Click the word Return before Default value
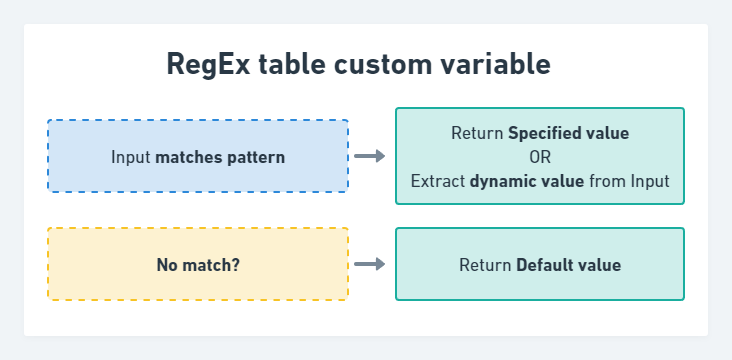 tap(486, 265)
